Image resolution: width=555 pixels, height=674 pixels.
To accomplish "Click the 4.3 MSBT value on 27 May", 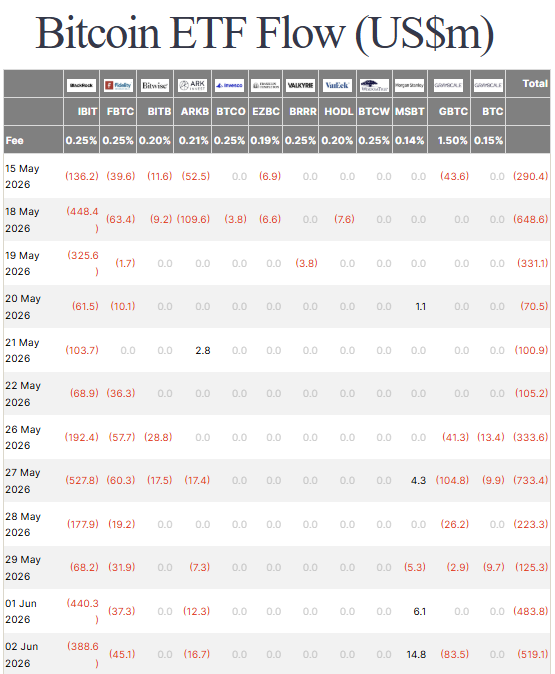I will click(x=418, y=481).
